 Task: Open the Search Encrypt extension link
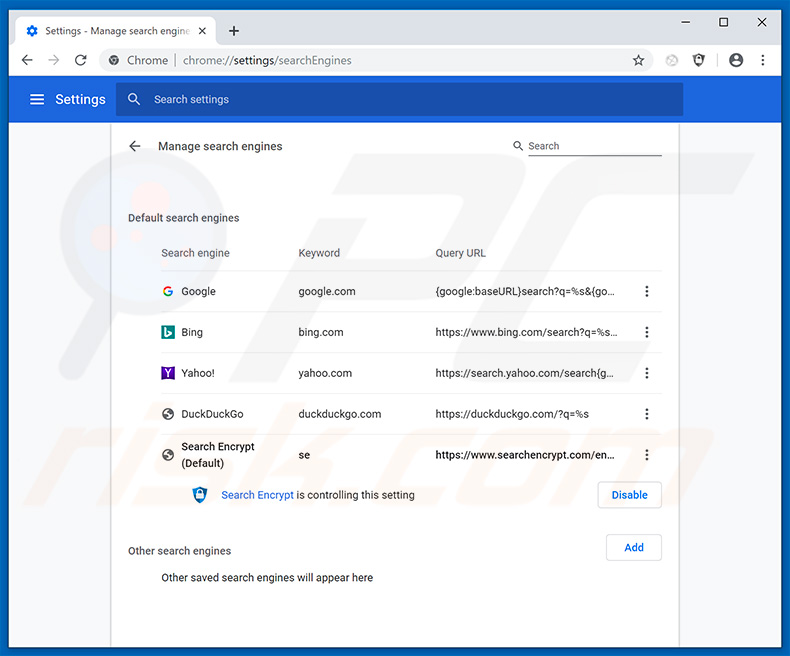coord(257,495)
